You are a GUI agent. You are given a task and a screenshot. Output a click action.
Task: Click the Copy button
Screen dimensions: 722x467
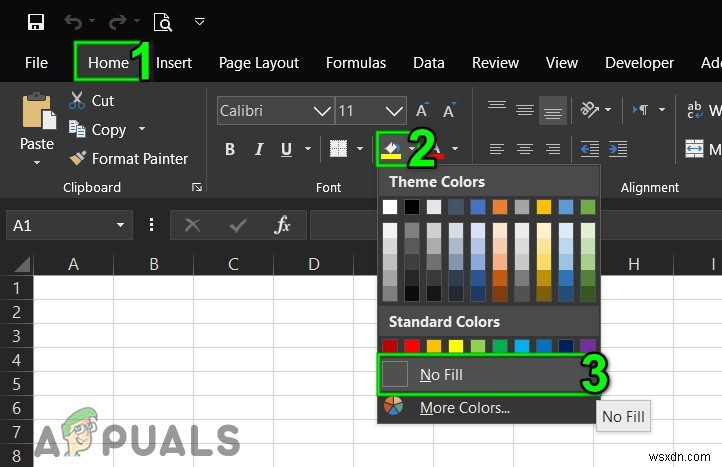[x=98, y=129]
